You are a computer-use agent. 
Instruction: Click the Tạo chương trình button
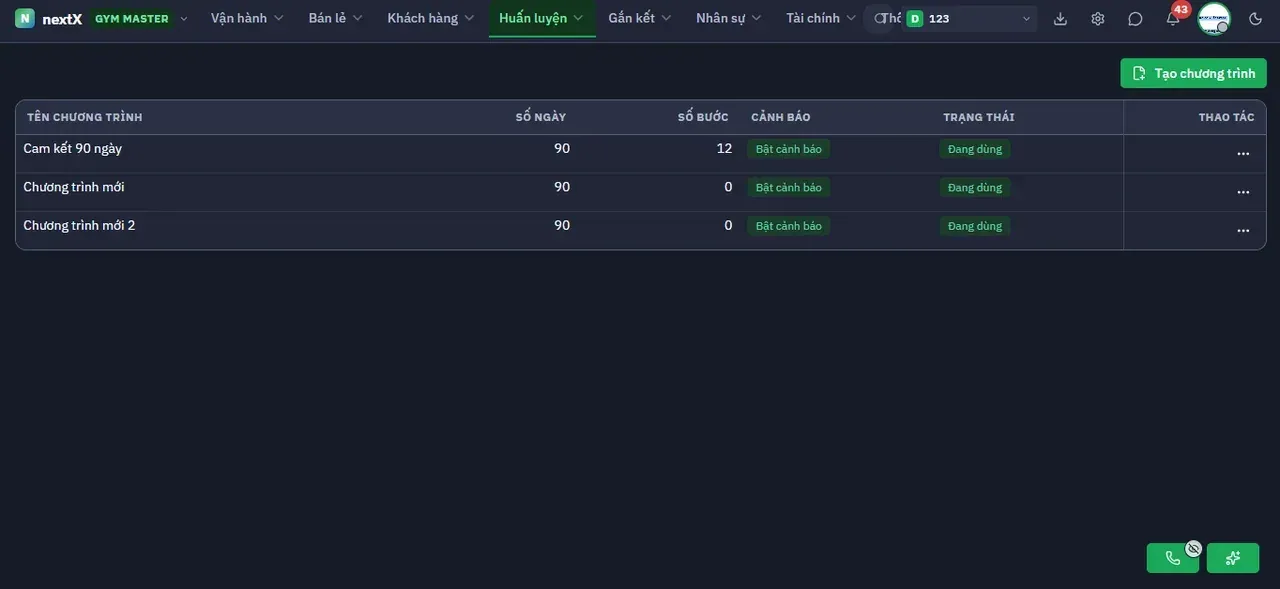click(x=1193, y=73)
